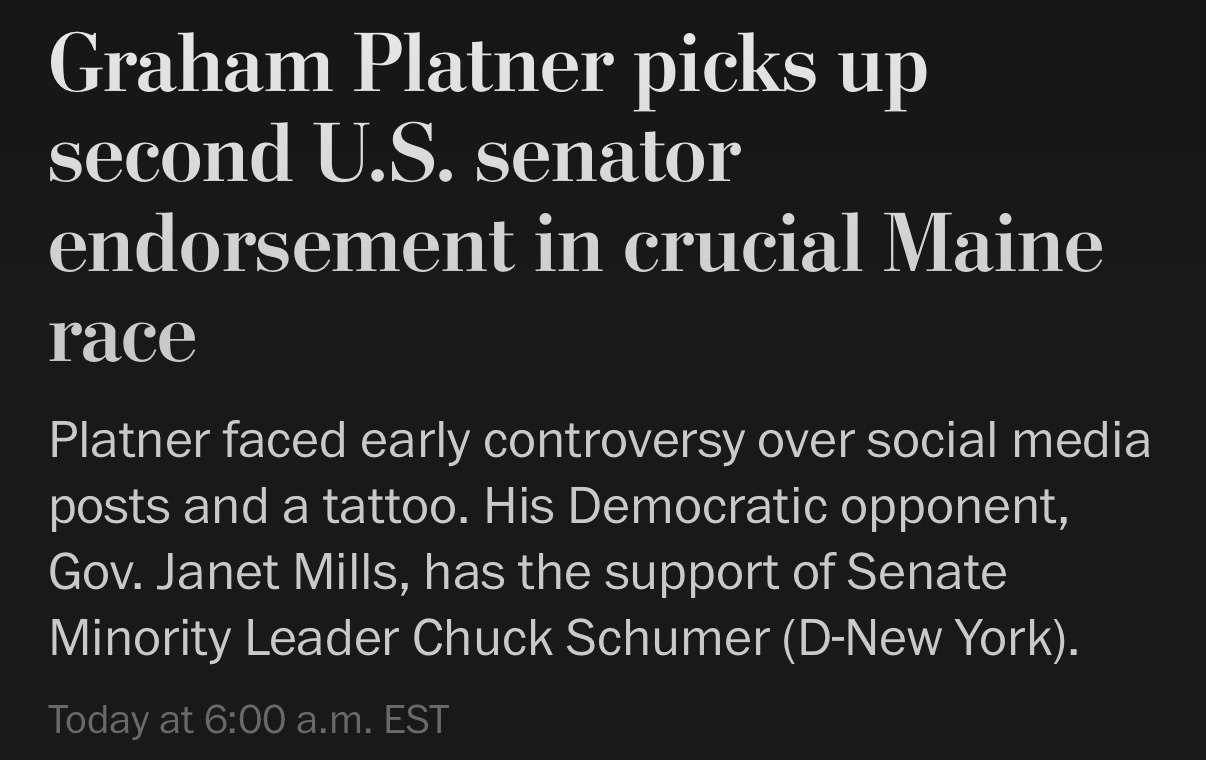Click the word "second" in the headline
Image resolution: width=1206 pixels, height=760 pixels.
(x=170, y=155)
